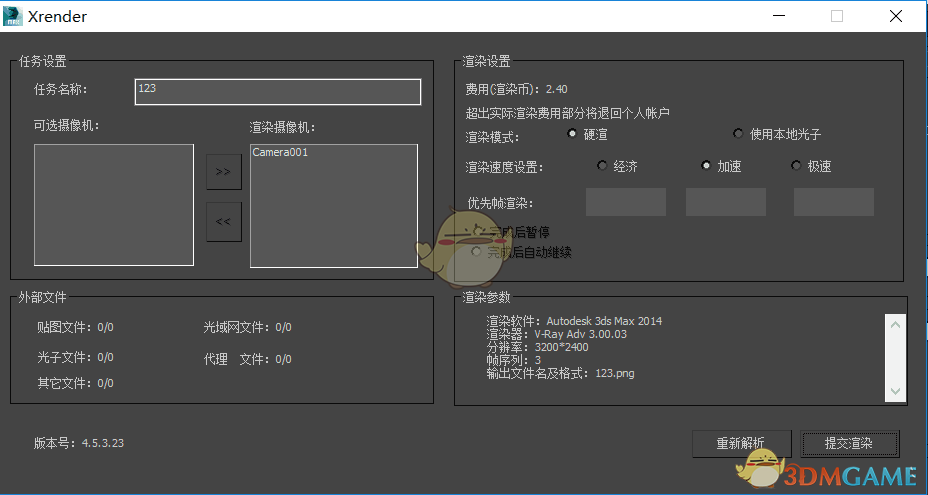This screenshot has width=928, height=495.
Task: Minimize the Xrender window
Action: point(778,16)
